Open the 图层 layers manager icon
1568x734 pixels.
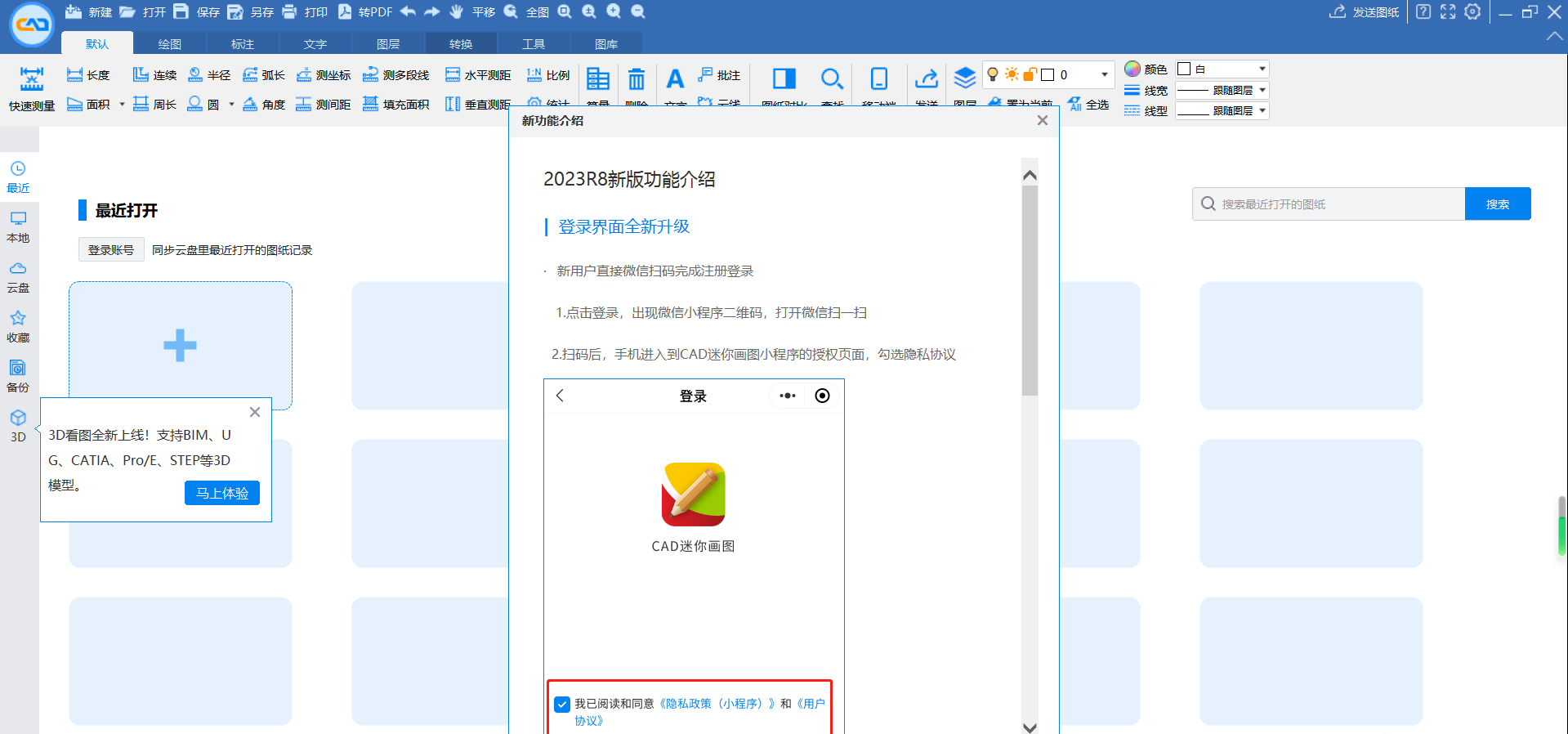point(965,80)
